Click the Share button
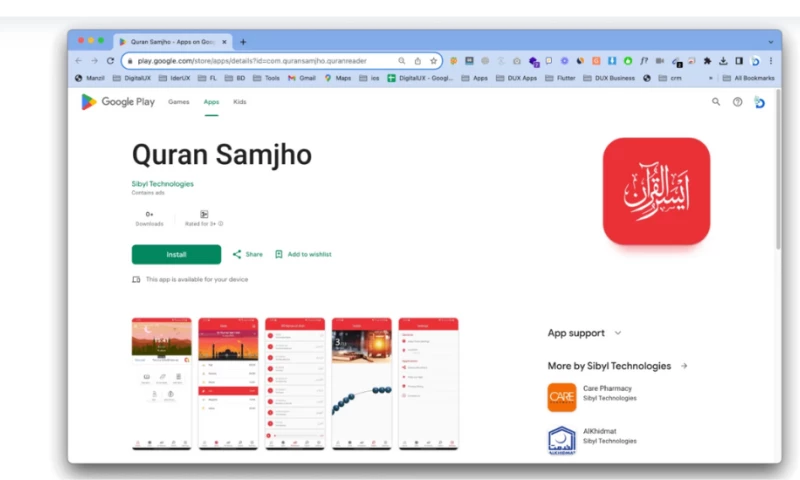 click(x=248, y=254)
